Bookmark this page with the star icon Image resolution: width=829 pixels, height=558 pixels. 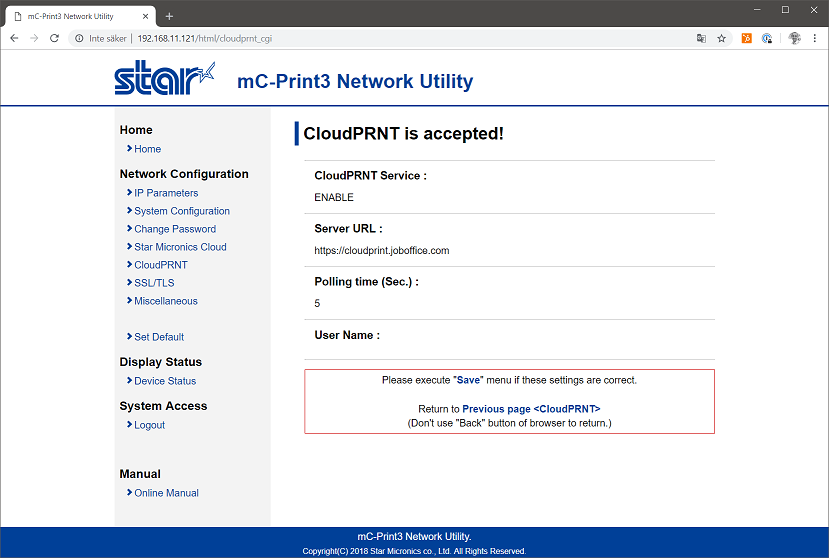coord(721,38)
